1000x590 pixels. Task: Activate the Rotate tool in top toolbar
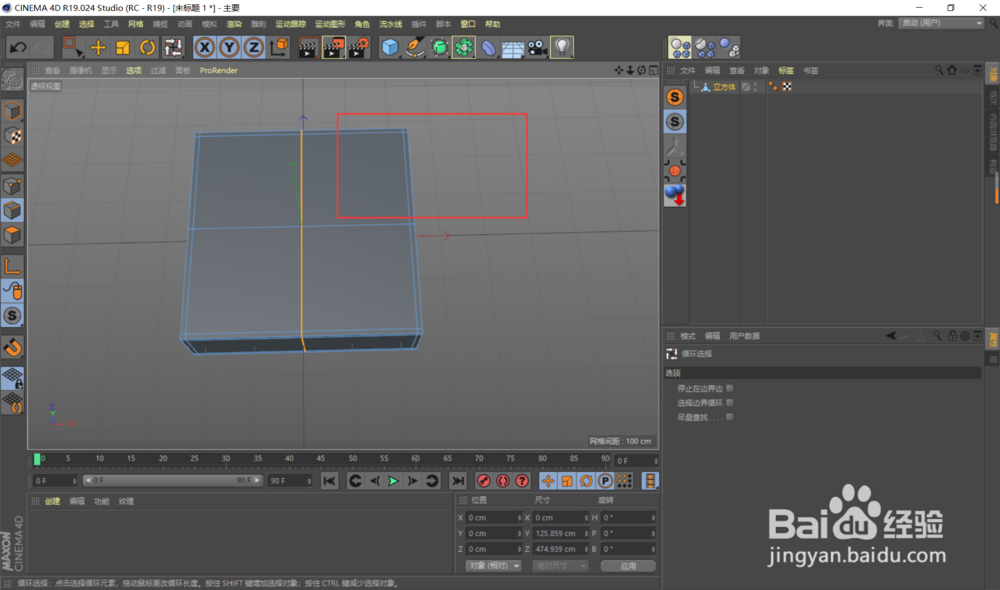coord(147,47)
